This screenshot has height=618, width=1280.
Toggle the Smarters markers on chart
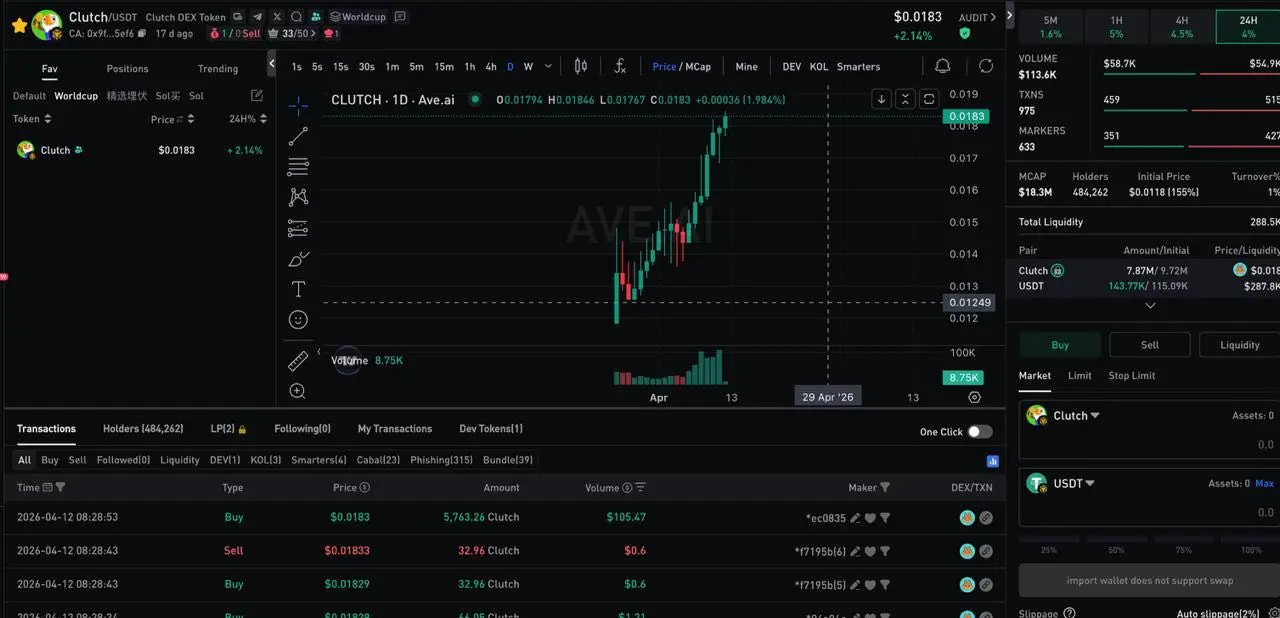pos(859,67)
